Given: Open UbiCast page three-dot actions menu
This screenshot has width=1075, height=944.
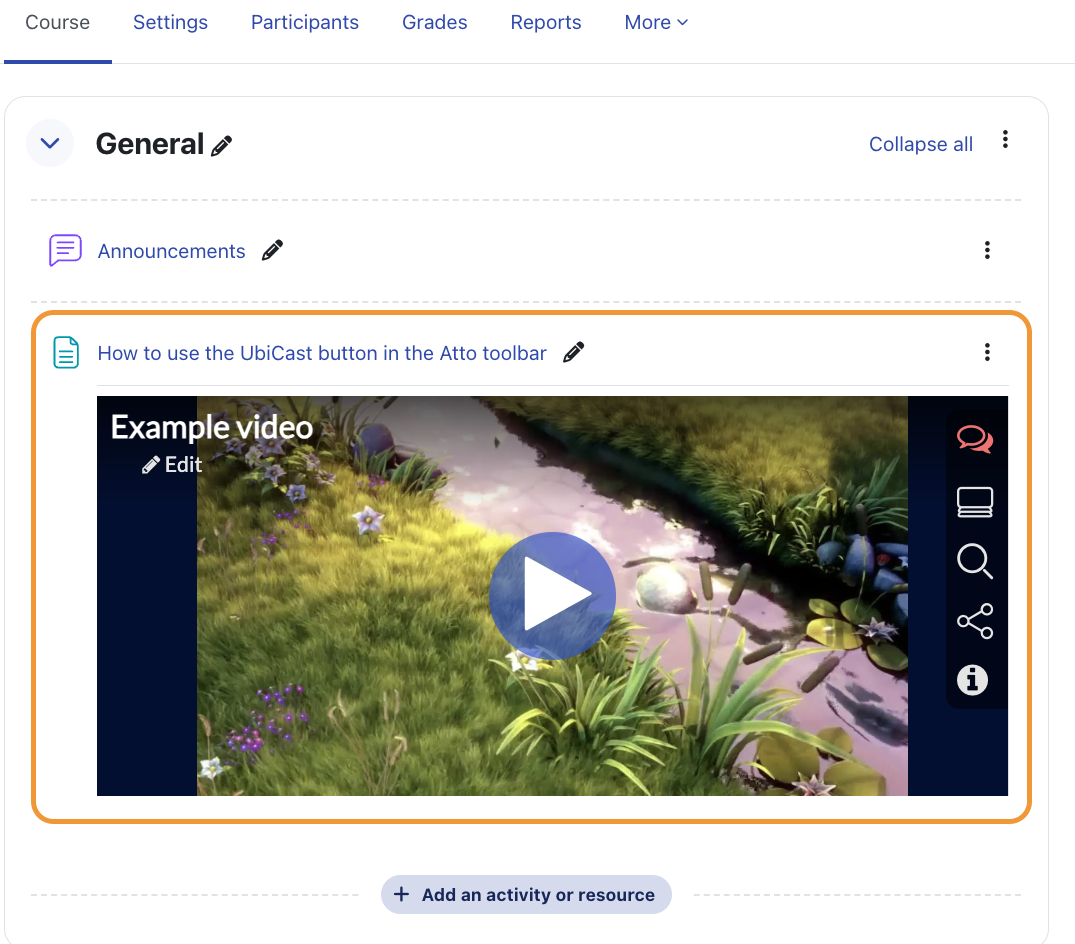Looking at the screenshot, I should click(x=987, y=352).
